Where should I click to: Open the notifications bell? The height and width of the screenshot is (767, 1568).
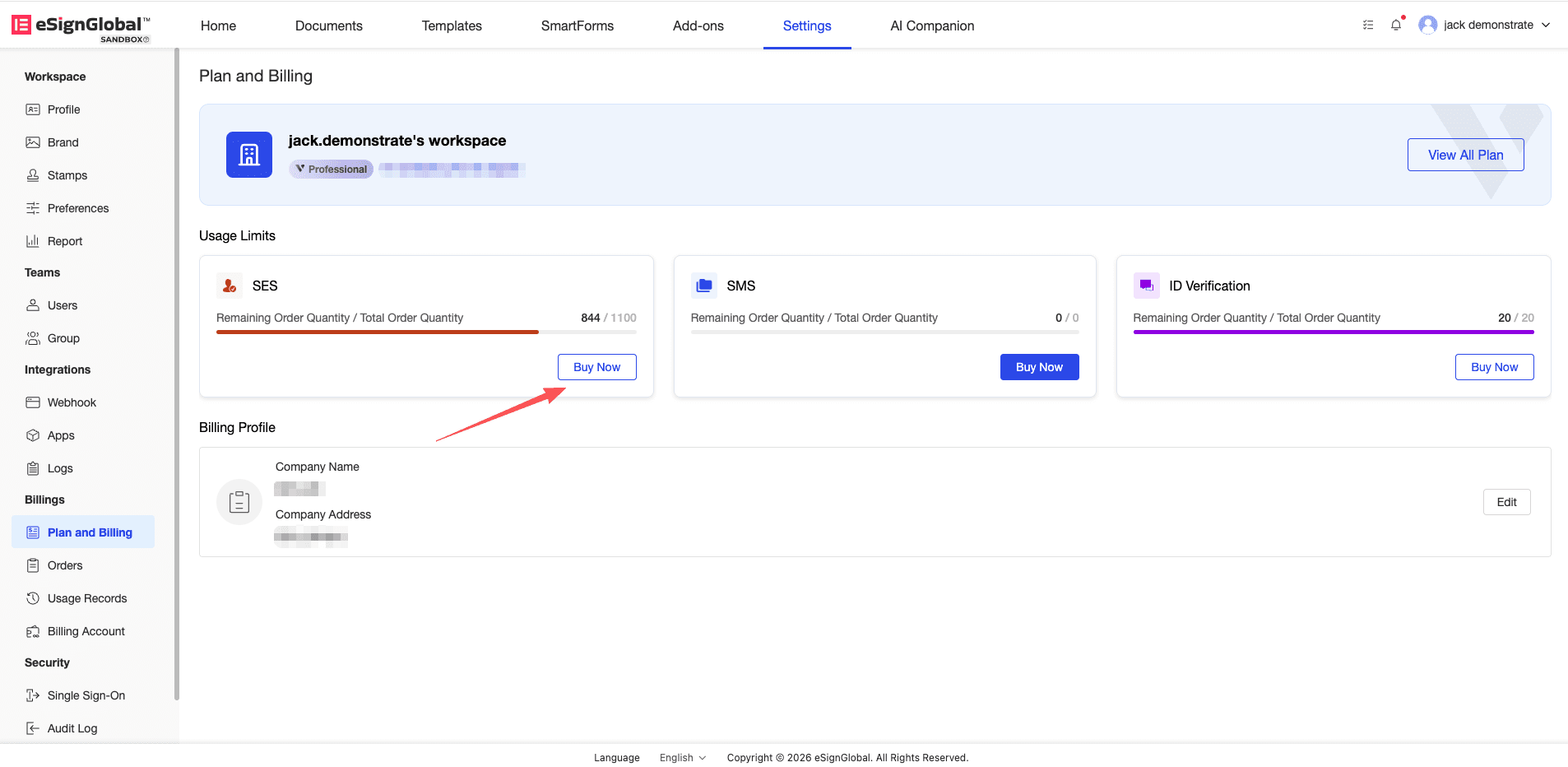pos(1396,25)
